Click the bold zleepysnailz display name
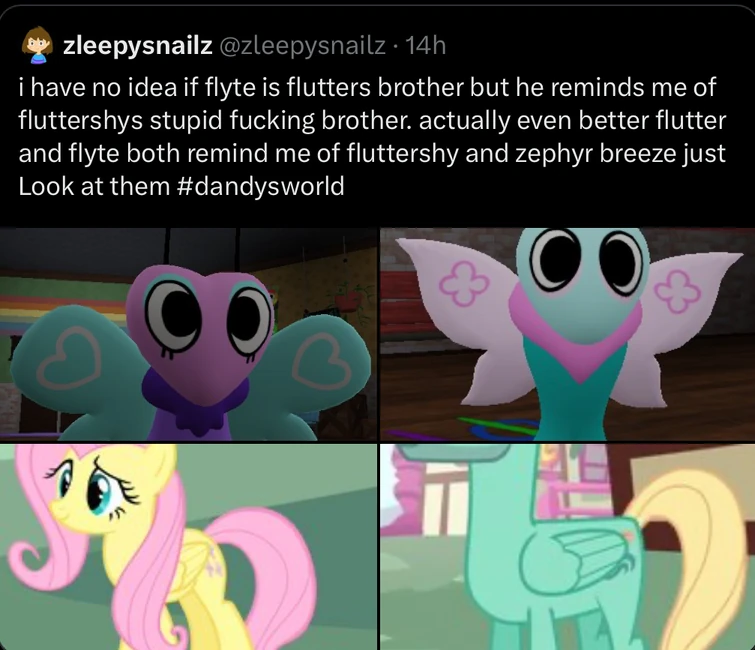The height and width of the screenshot is (650, 755). point(138,46)
